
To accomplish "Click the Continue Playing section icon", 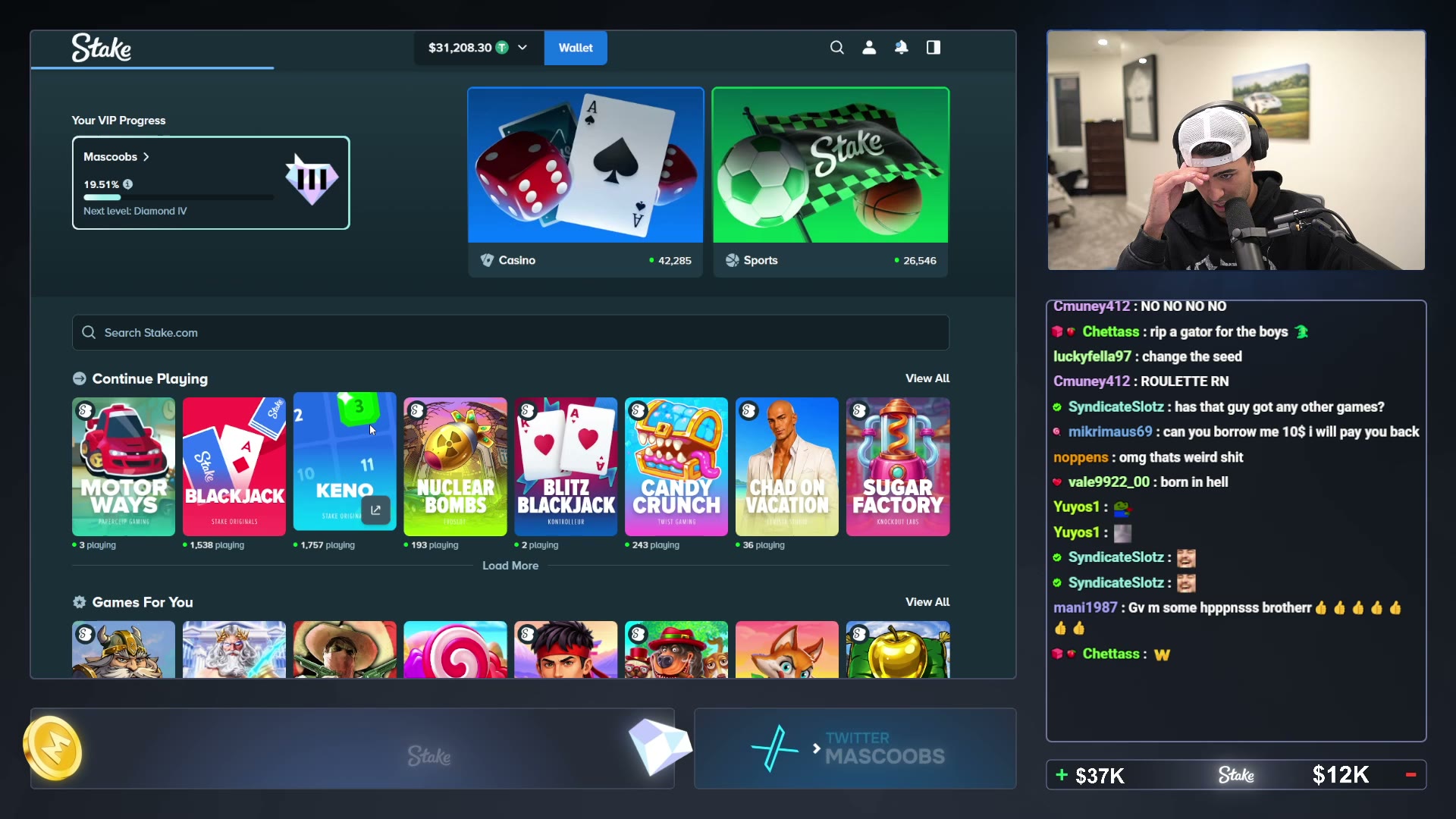I will click(x=80, y=378).
